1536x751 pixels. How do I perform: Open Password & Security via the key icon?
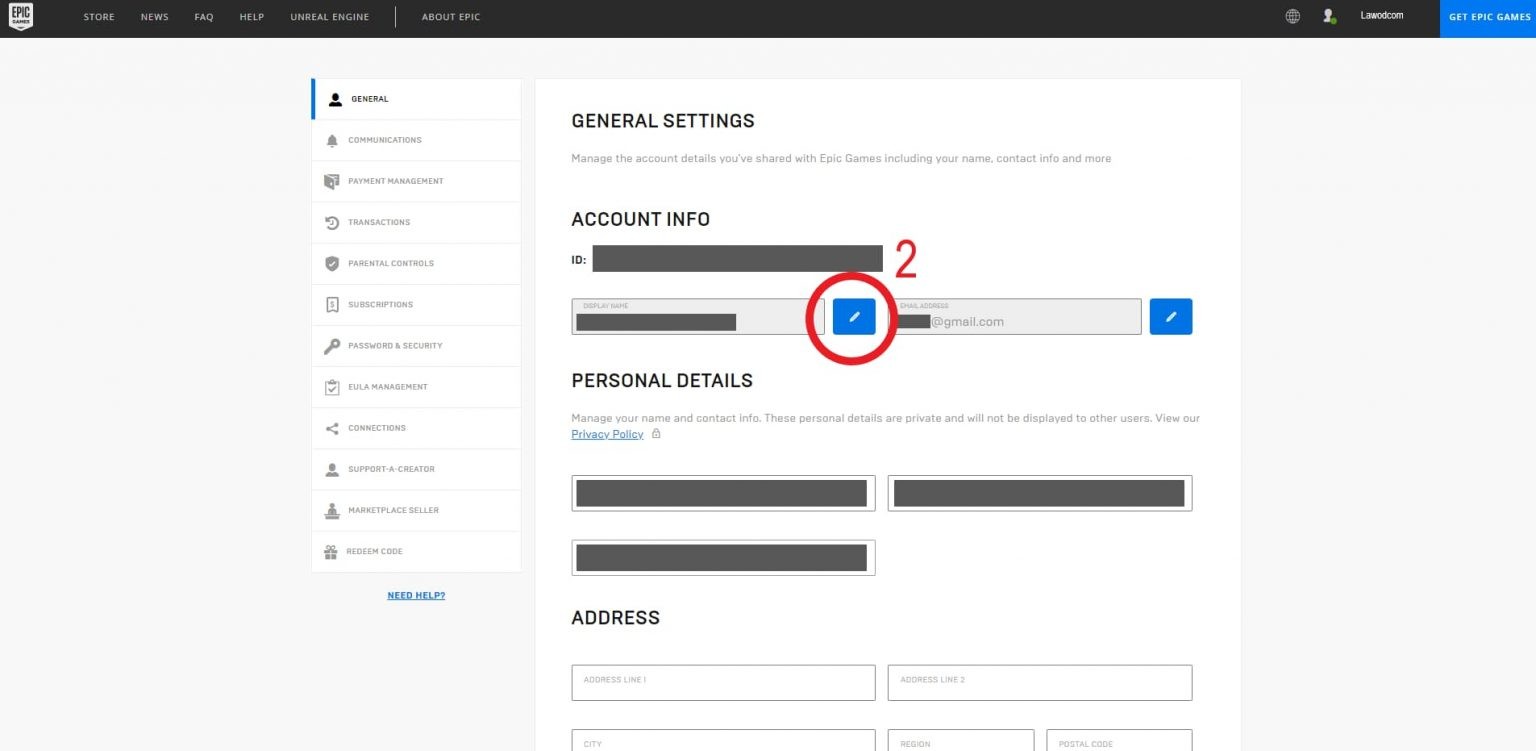[x=332, y=345]
